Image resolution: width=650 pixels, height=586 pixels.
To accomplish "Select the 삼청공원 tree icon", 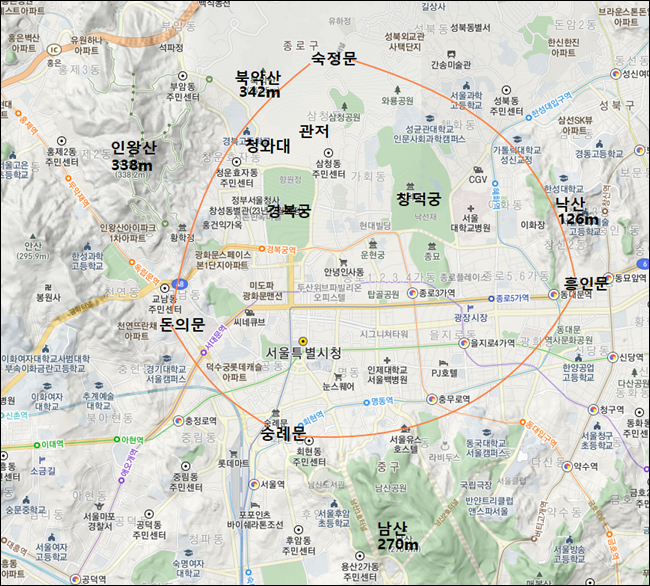I will (344, 107).
